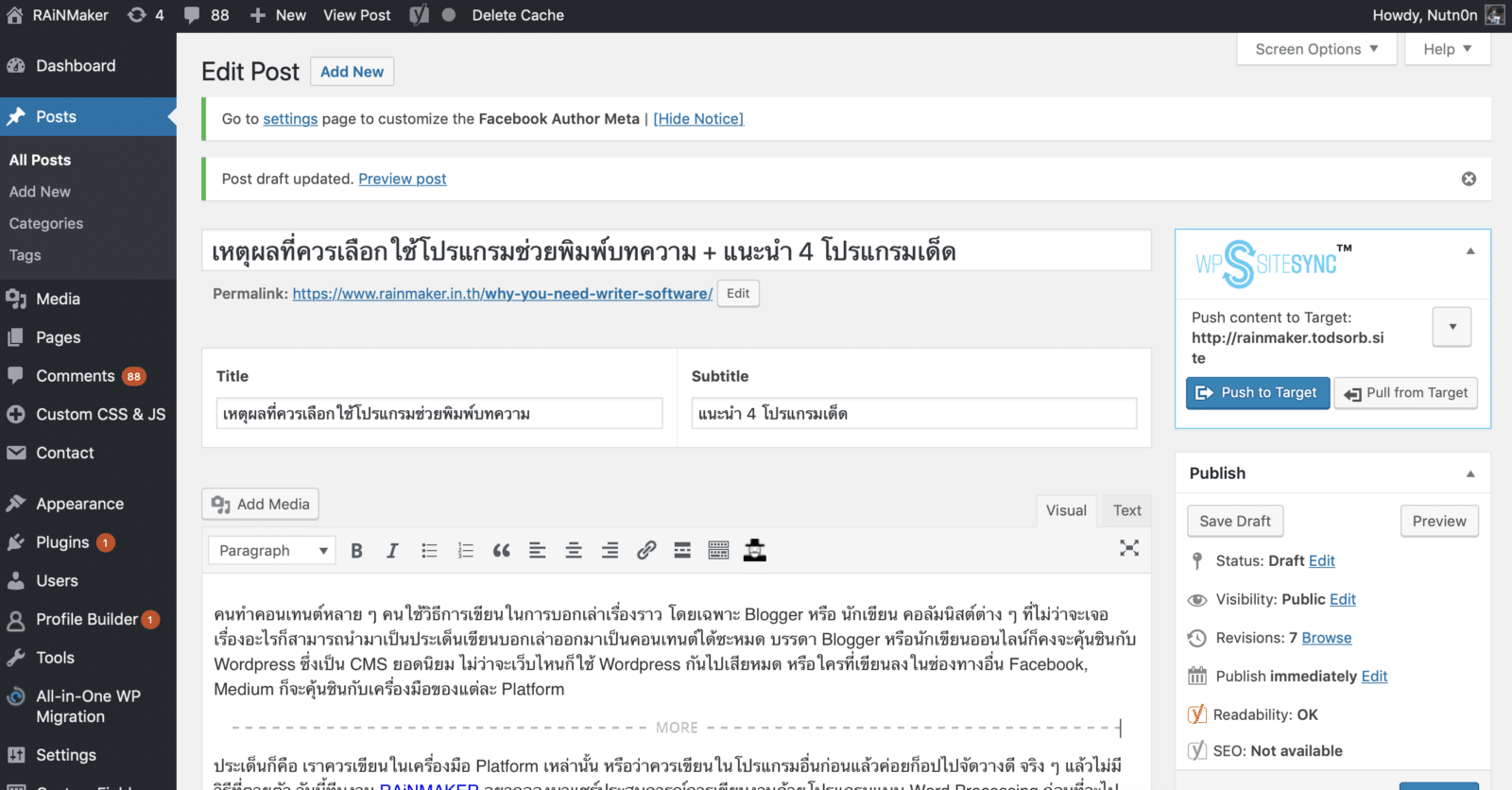This screenshot has width=1512, height=790.
Task: Open the Paragraph format dropdown
Action: (x=272, y=551)
